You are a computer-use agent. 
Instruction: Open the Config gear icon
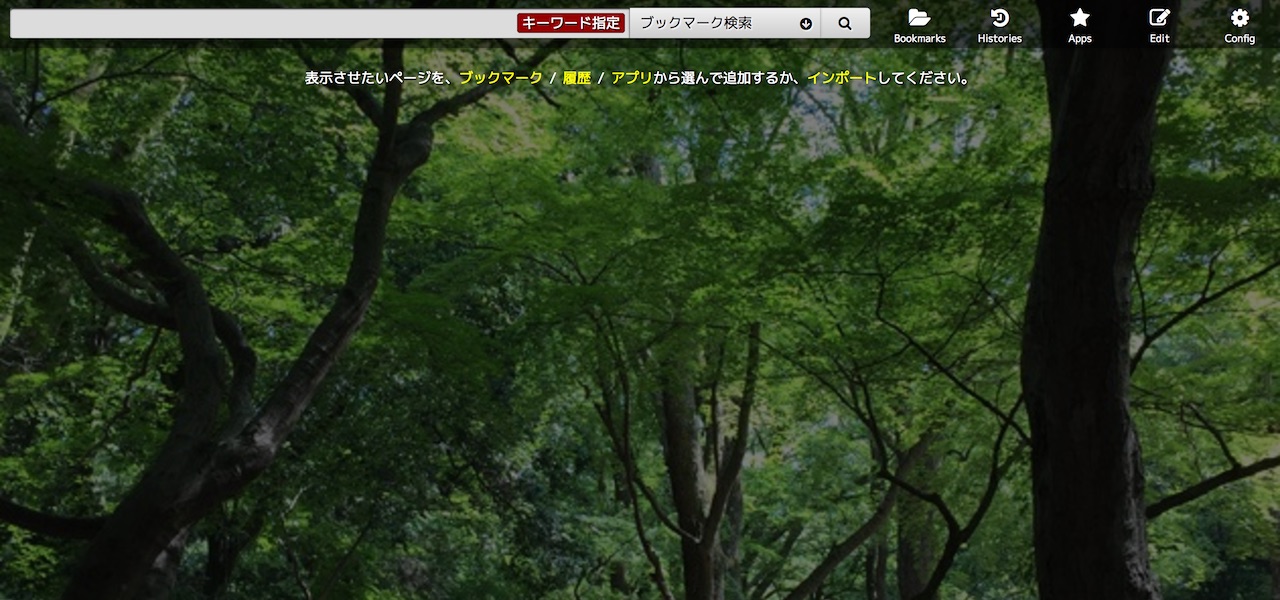[x=1239, y=18]
